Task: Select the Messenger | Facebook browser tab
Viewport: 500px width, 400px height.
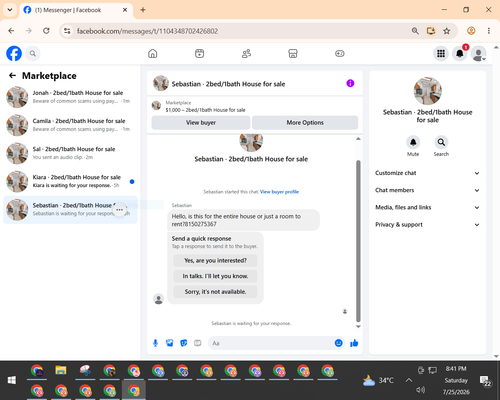Action: [76, 10]
